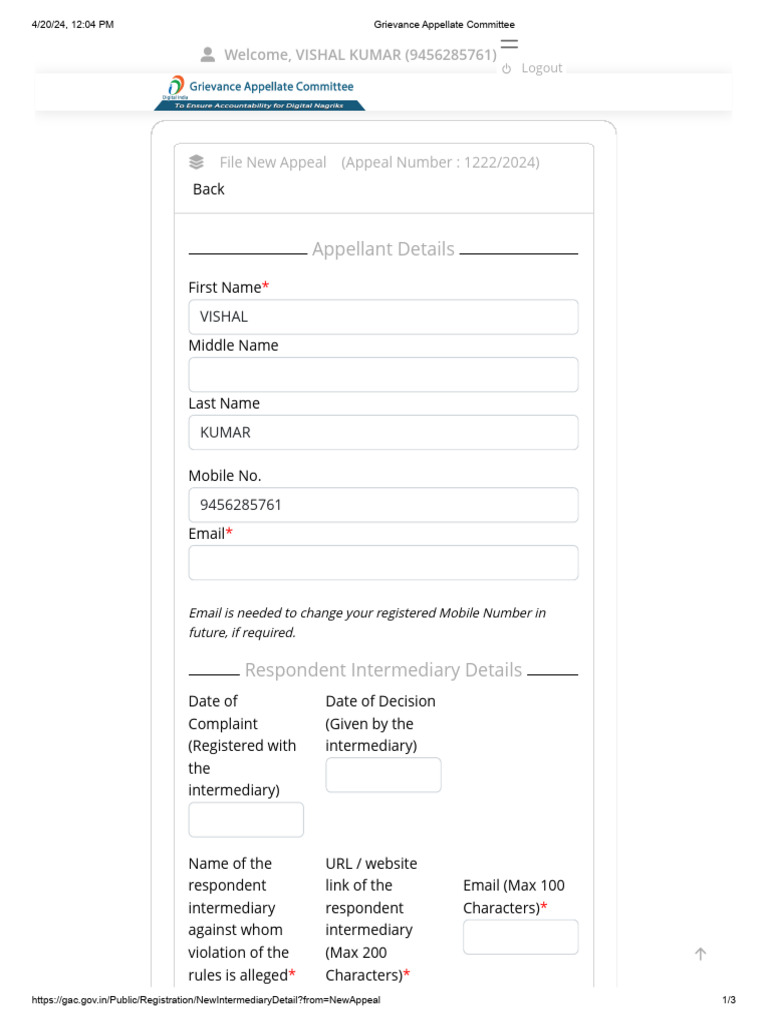Click the appellant Email input field

(383, 563)
